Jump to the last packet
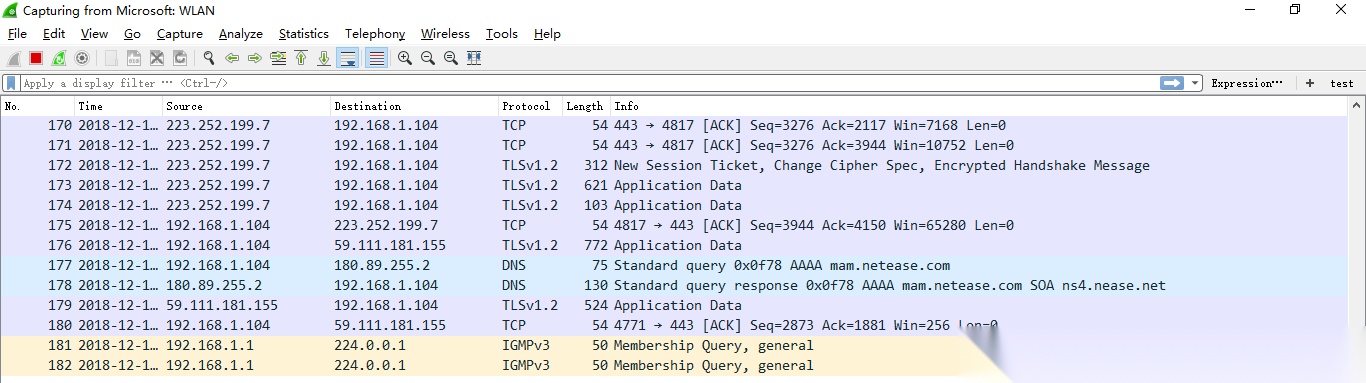1366x383 pixels. point(324,58)
